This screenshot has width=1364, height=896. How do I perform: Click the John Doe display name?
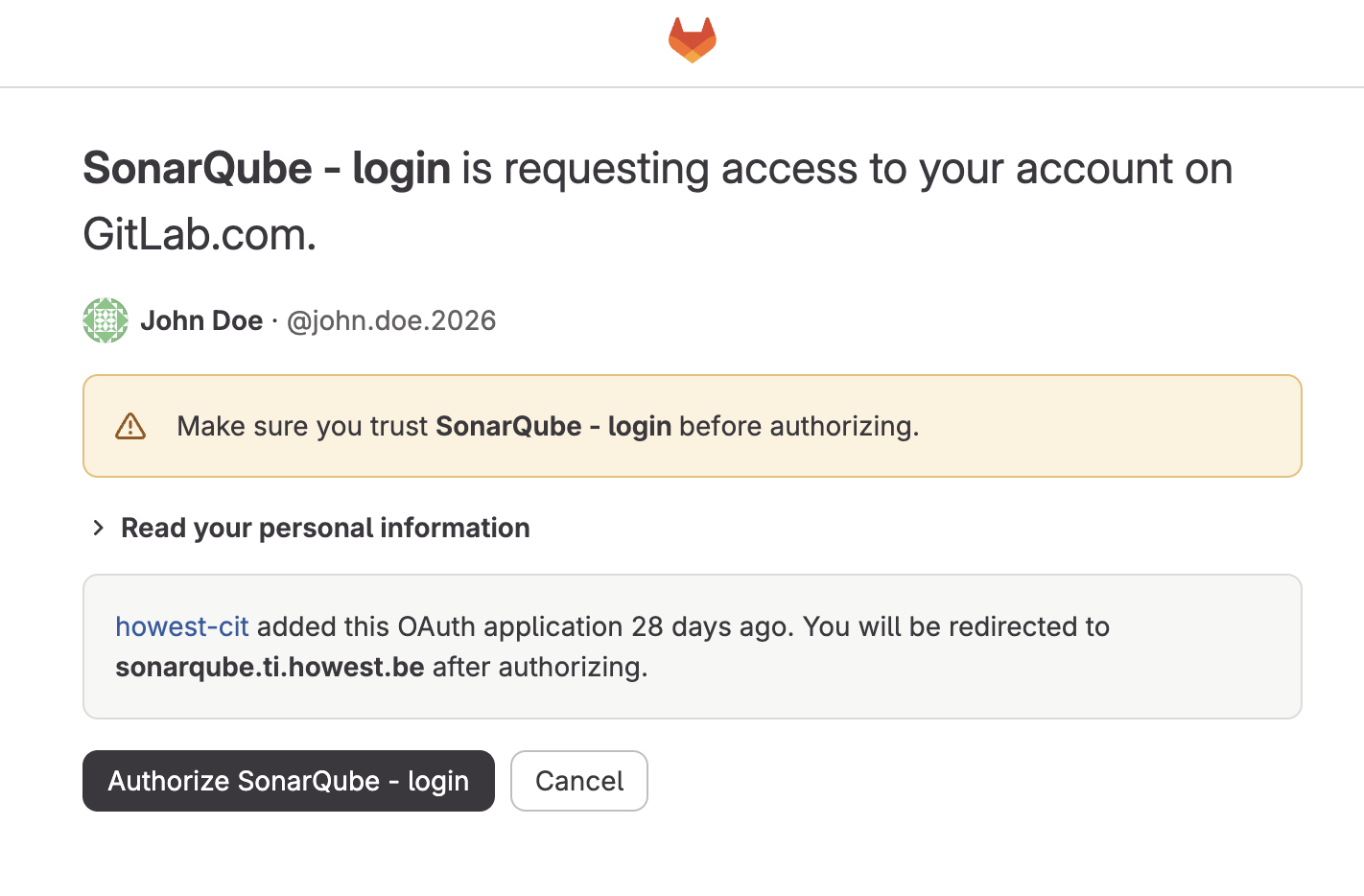tap(201, 320)
